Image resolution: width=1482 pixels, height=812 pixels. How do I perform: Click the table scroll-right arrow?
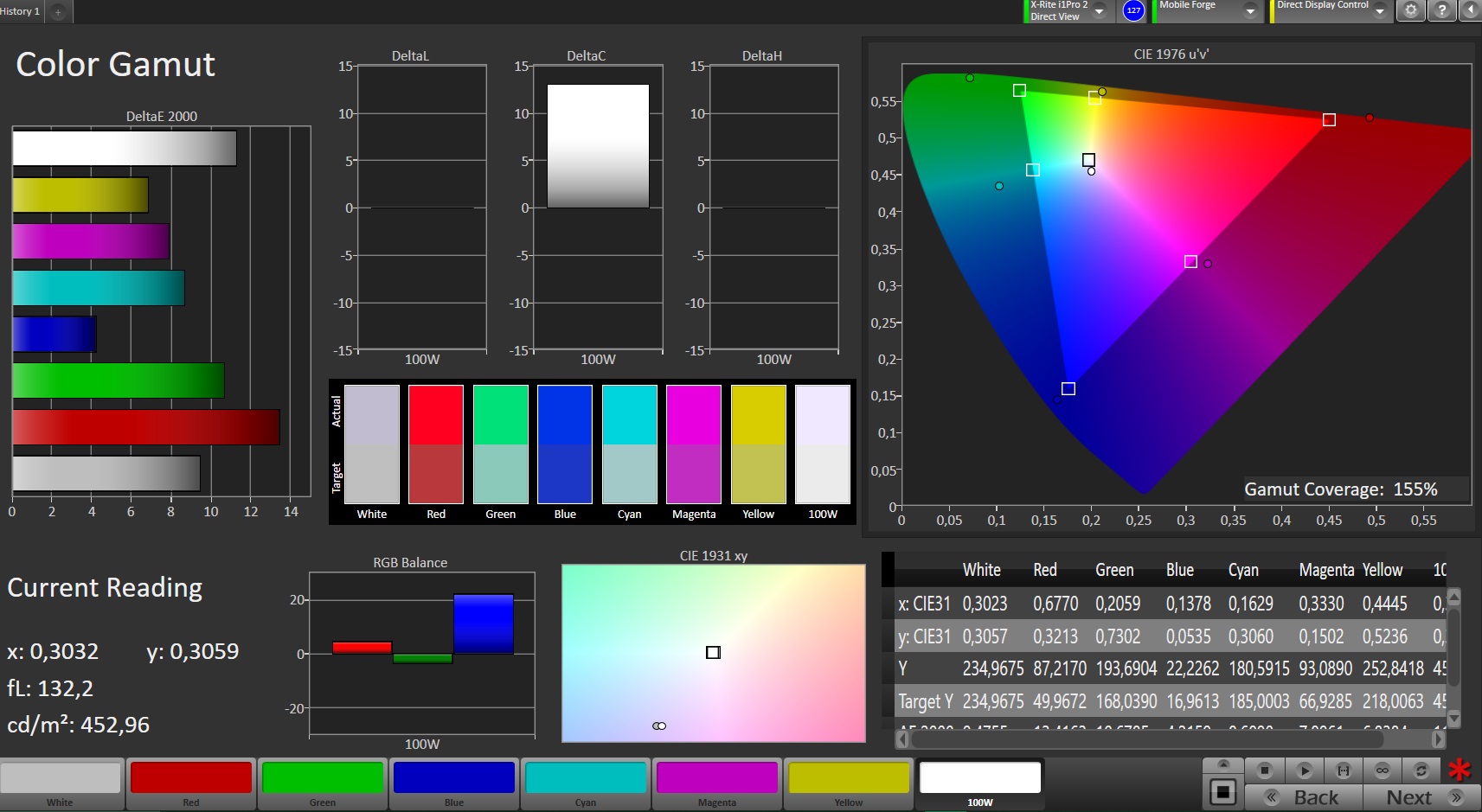coord(1438,739)
